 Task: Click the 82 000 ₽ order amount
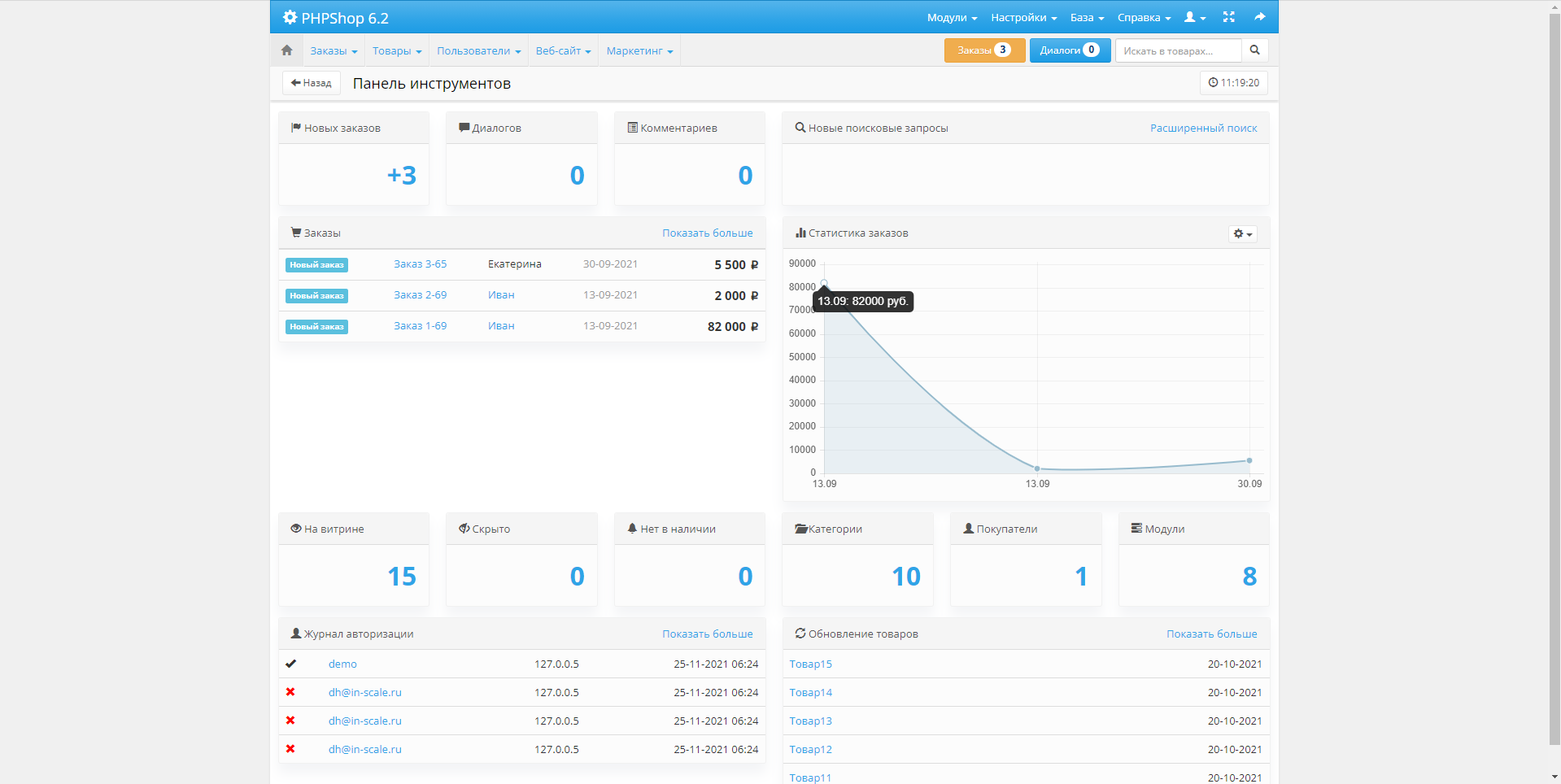[732, 326]
